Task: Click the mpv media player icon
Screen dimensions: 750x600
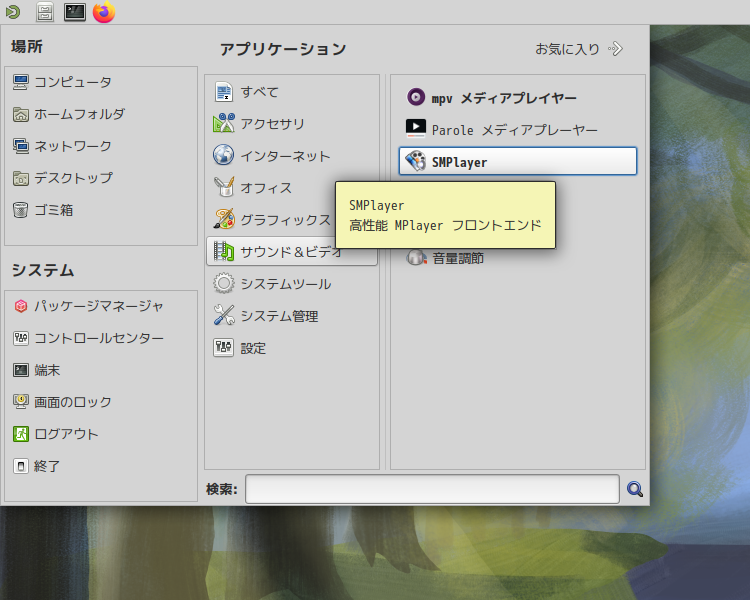Action: 416,97
